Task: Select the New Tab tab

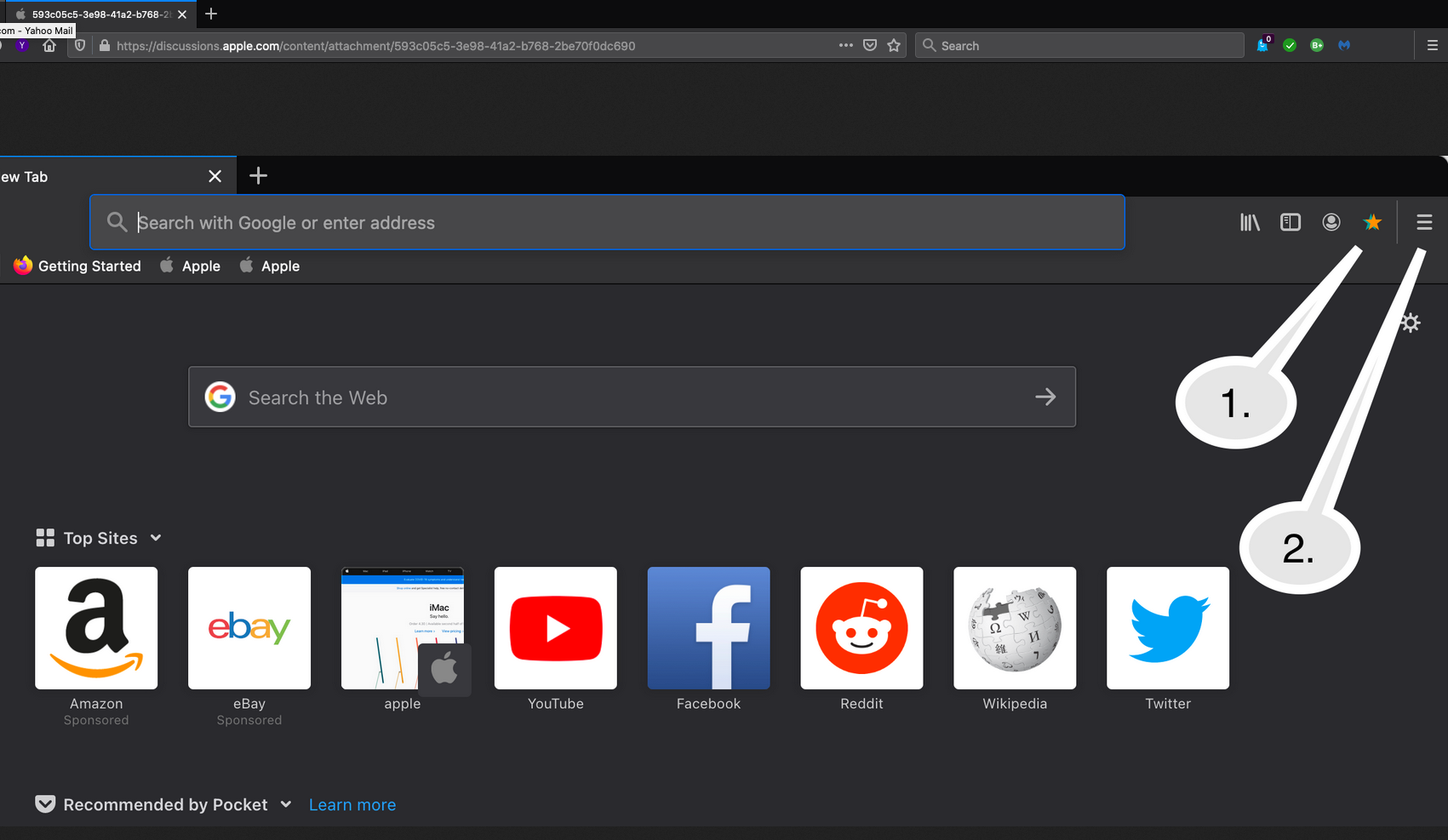Action: 118,176
